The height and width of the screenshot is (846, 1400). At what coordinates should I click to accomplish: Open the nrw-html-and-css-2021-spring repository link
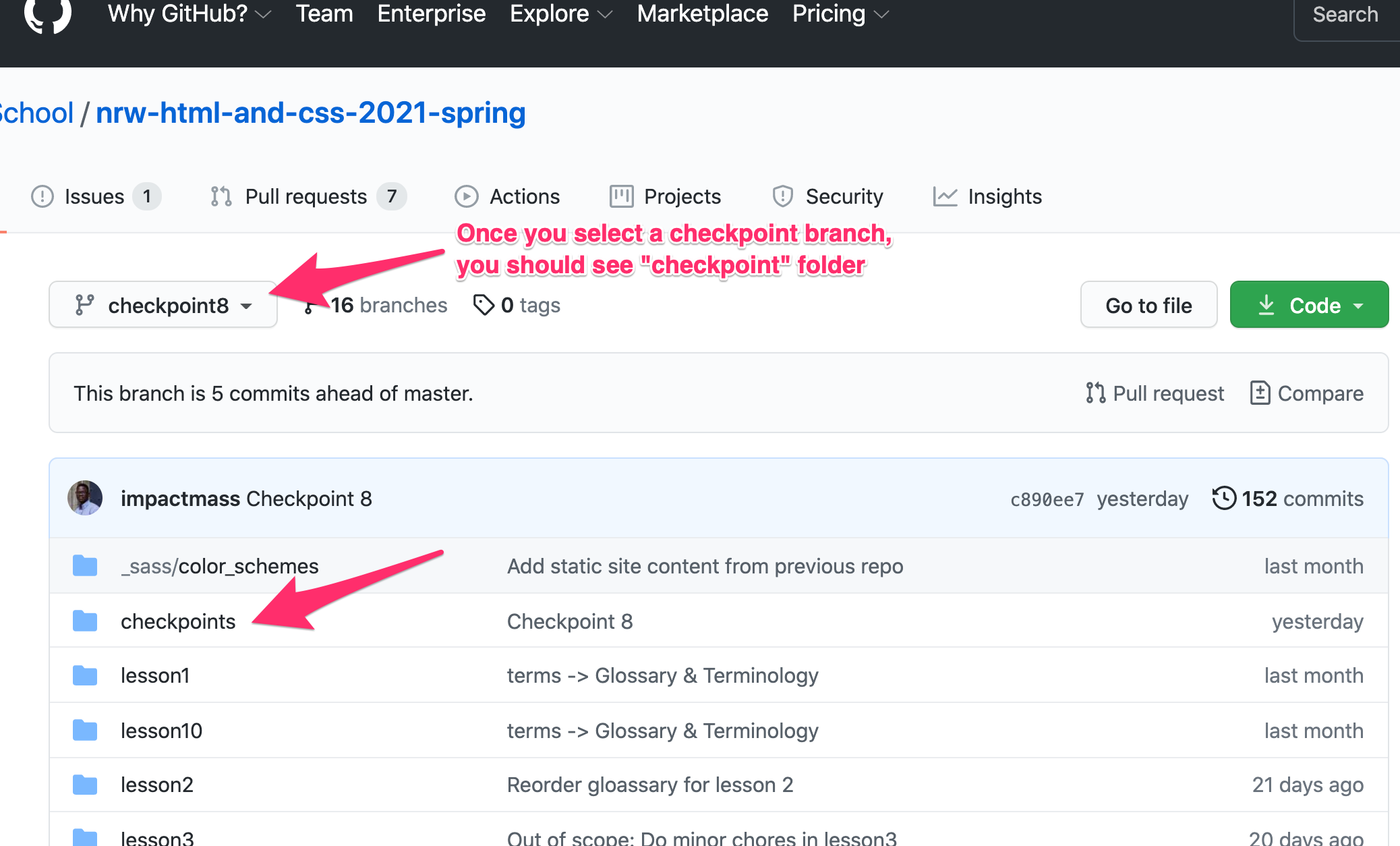310,113
